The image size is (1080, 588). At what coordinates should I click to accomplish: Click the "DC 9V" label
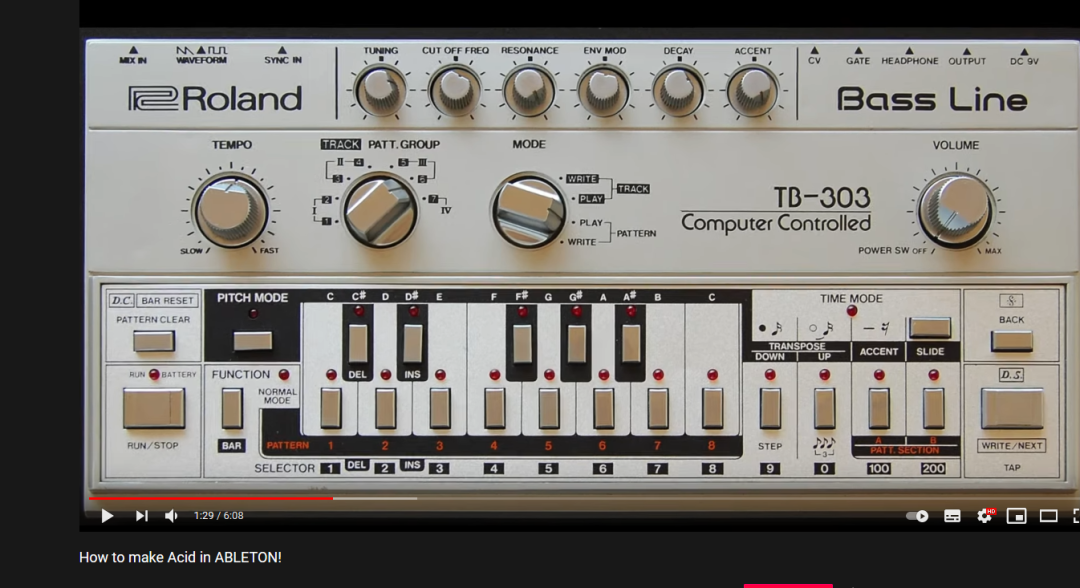pos(1024,61)
